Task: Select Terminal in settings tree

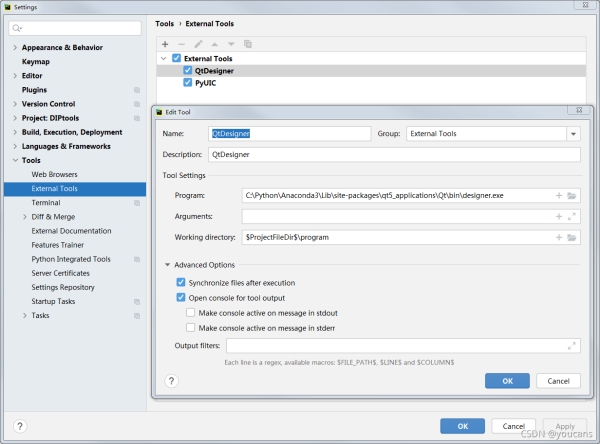Action: (46, 202)
